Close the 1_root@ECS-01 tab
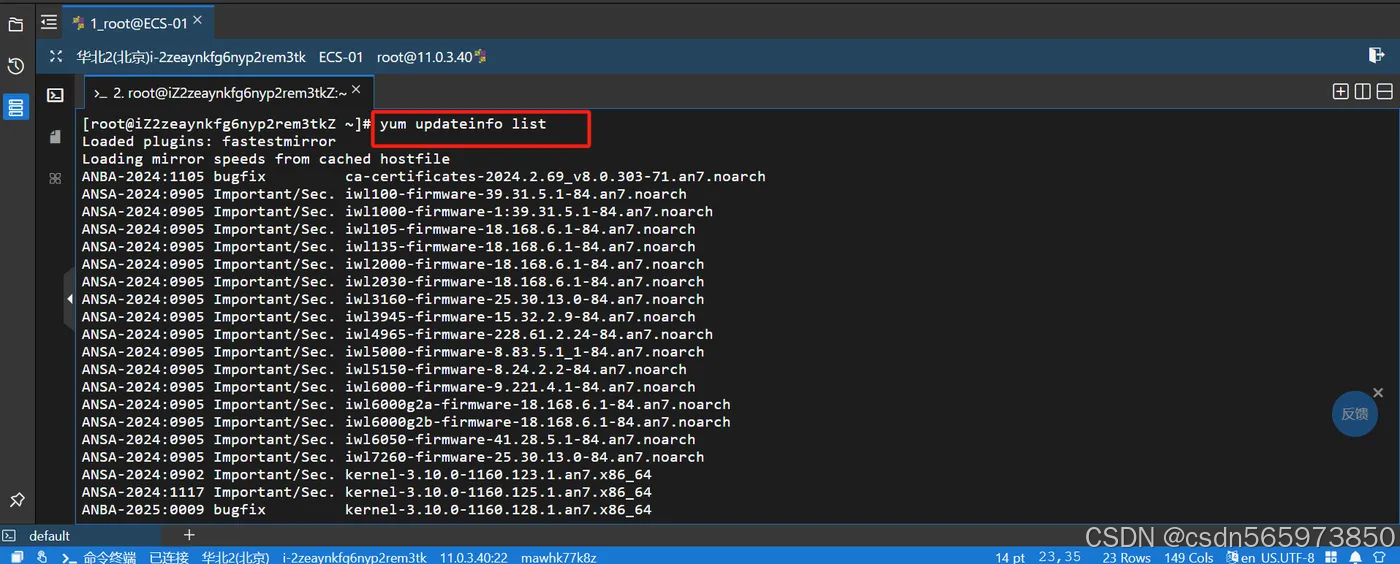 click(197, 19)
